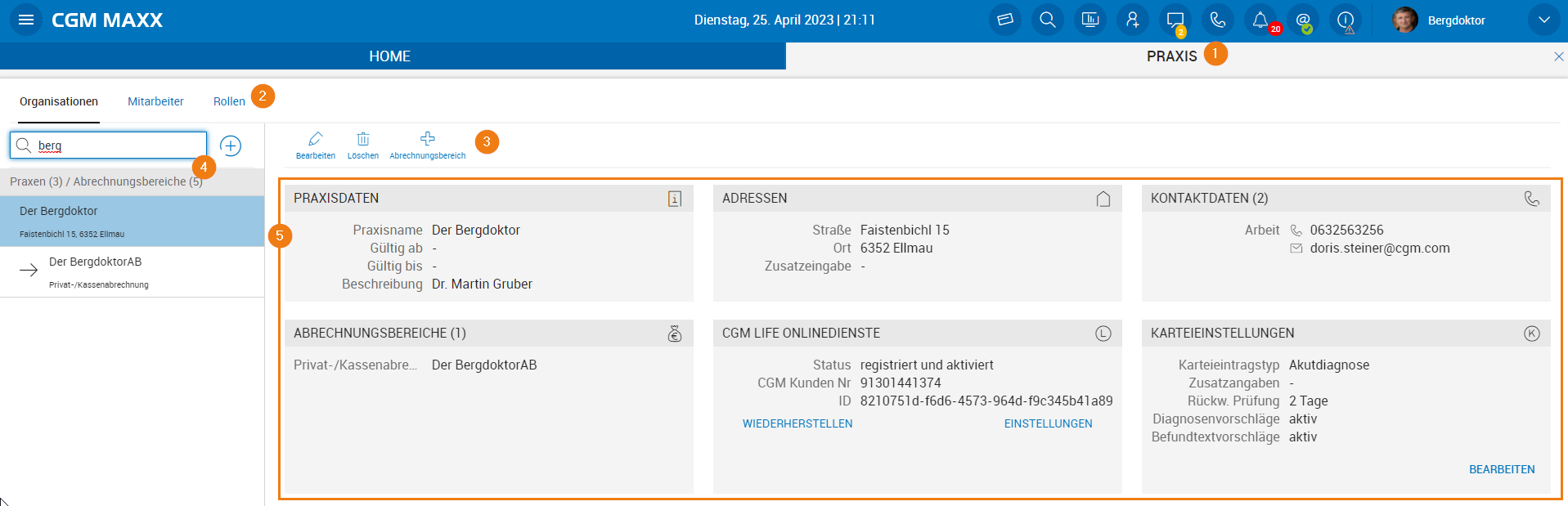The height and width of the screenshot is (506, 1568).
Task: Click BEARBEITEN in Karteieinstellungen
Action: pos(1502,469)
